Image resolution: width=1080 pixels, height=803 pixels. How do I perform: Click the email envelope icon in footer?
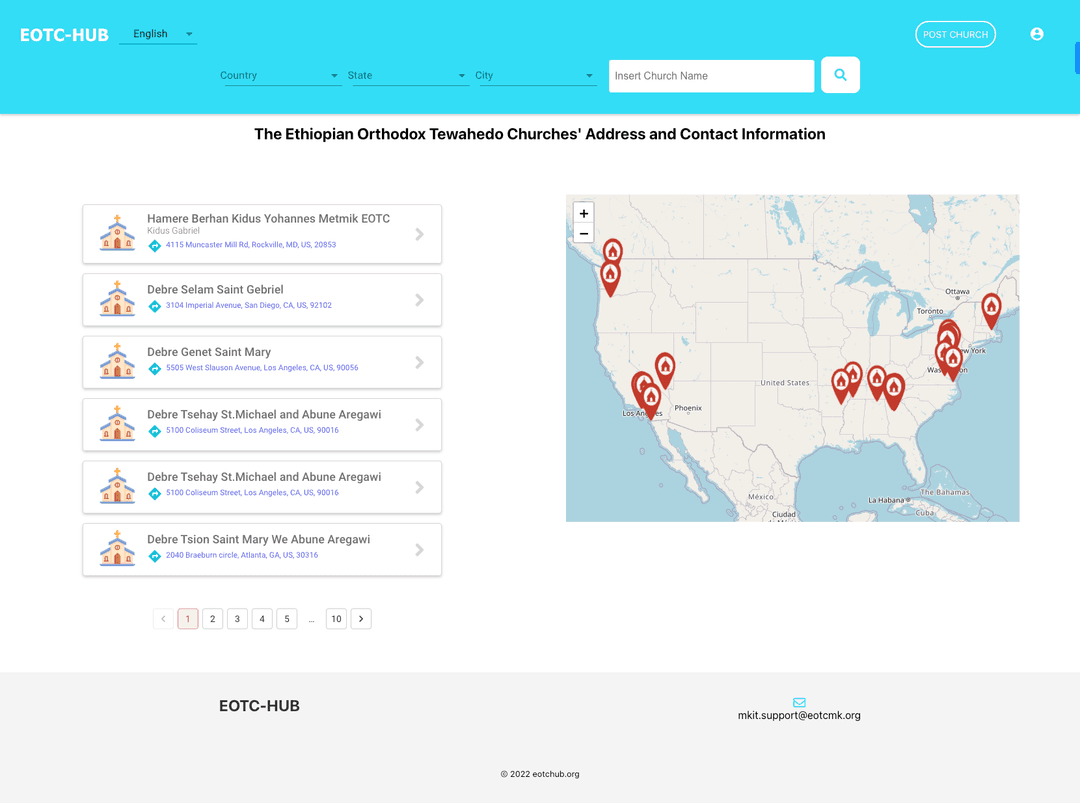point(799,702)
